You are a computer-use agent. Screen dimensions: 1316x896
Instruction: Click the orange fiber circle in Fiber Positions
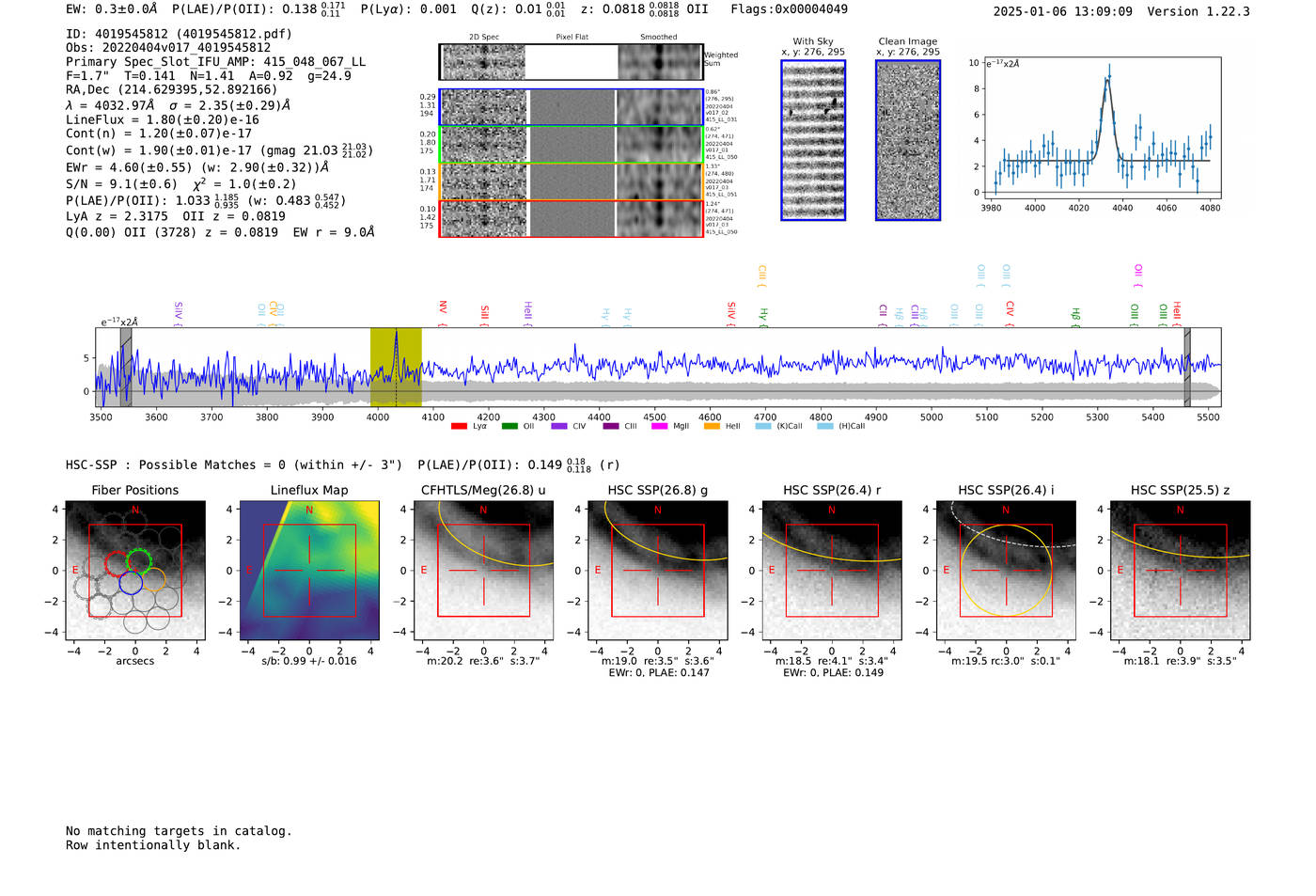pyautogui.click(x=153, y=578)
